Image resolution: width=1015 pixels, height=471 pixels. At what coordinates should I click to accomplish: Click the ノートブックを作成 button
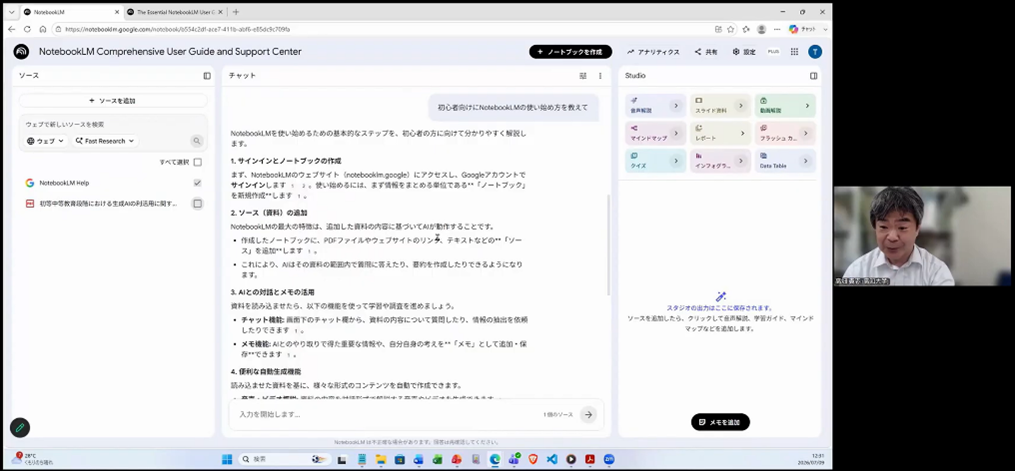click(570, 52)
